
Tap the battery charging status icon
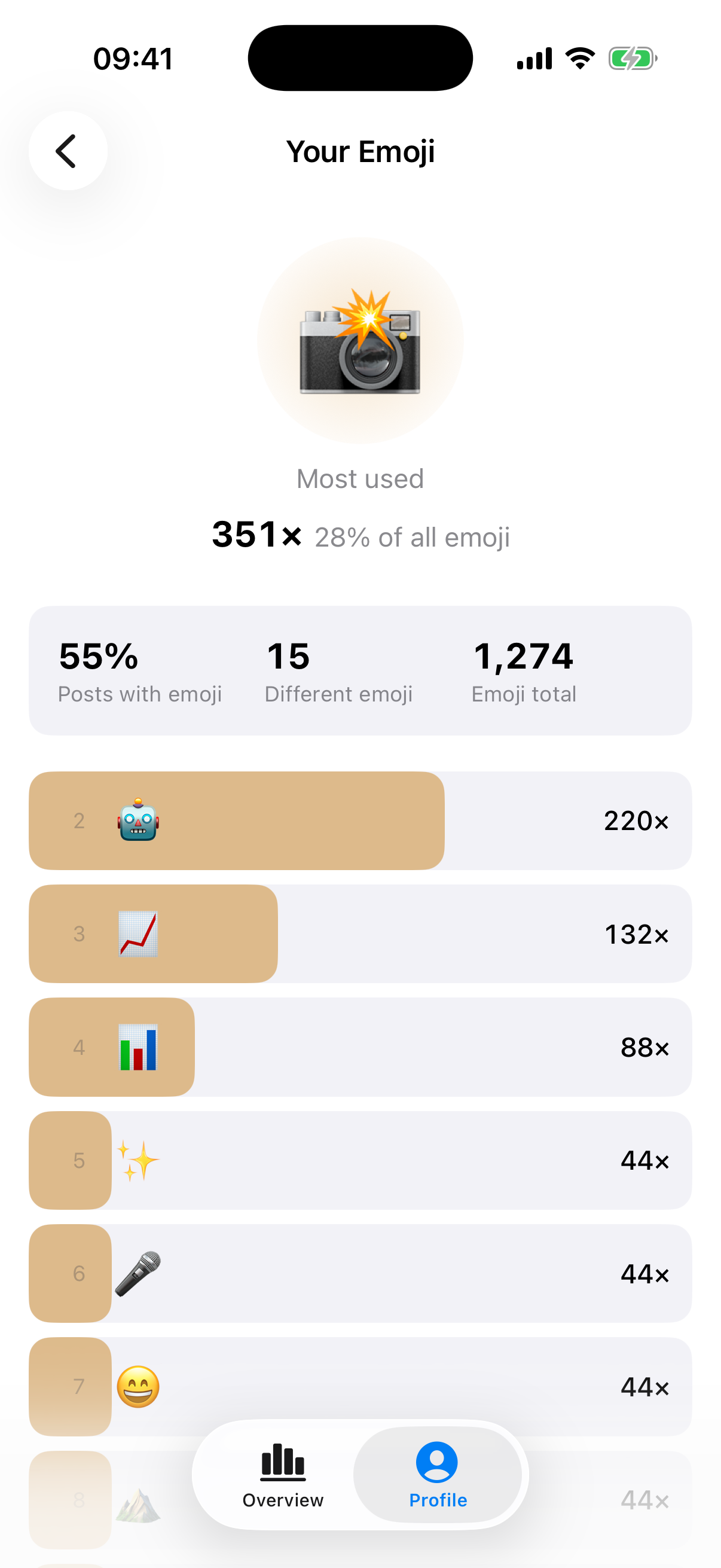633,59
